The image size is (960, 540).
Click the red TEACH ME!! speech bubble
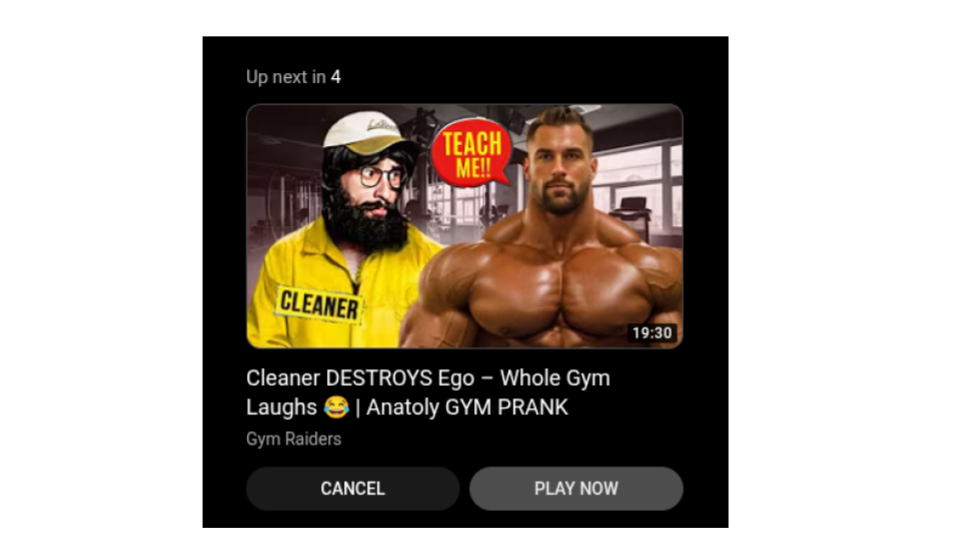point(471,152)
